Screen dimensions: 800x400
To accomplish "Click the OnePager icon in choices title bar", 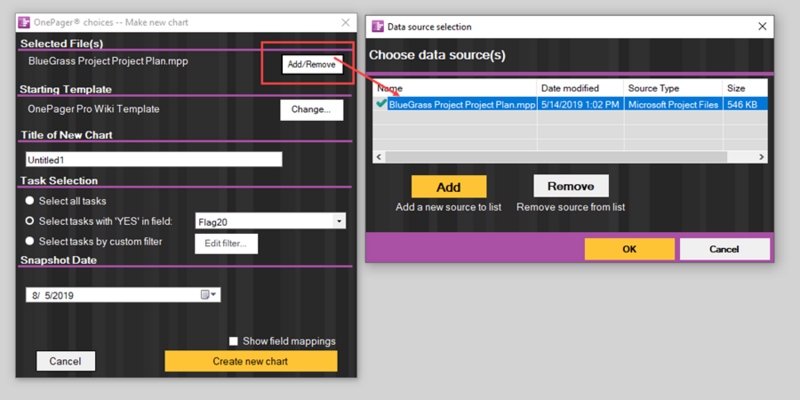I will (24, 22).
